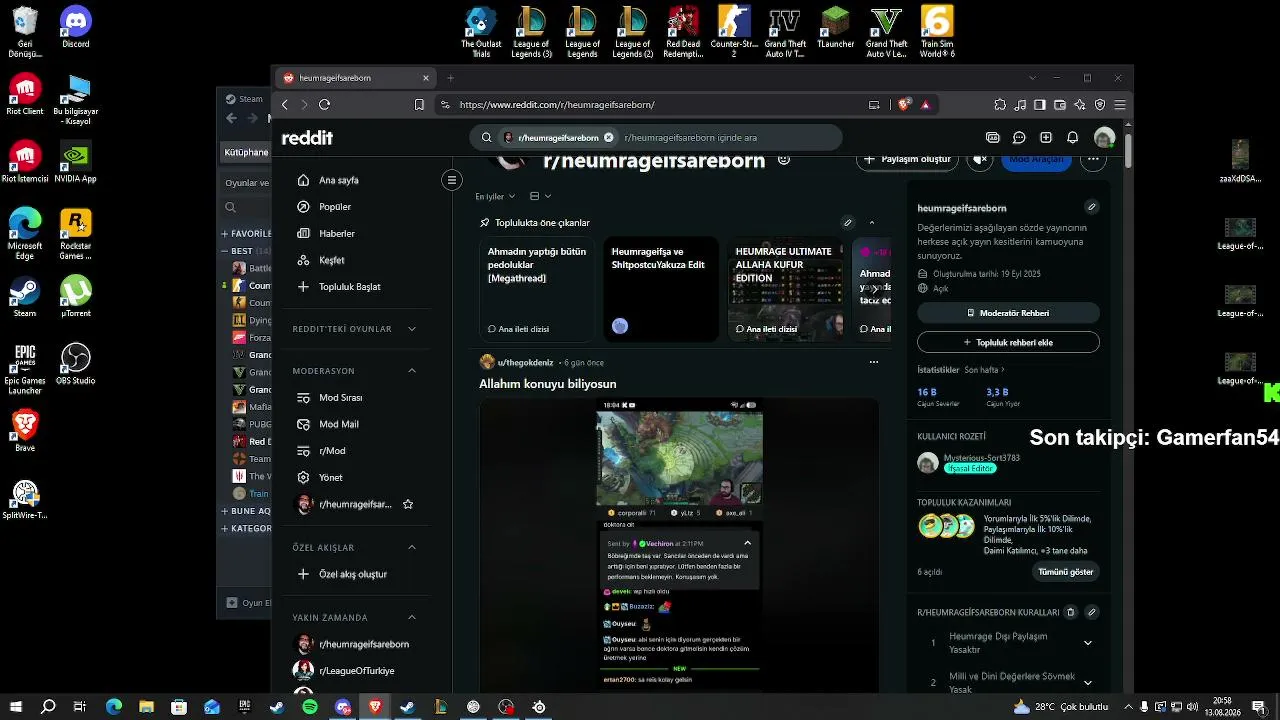Open Spotify from taskbar
Viewport: 1280px width, 720px height.
(310, 707)
